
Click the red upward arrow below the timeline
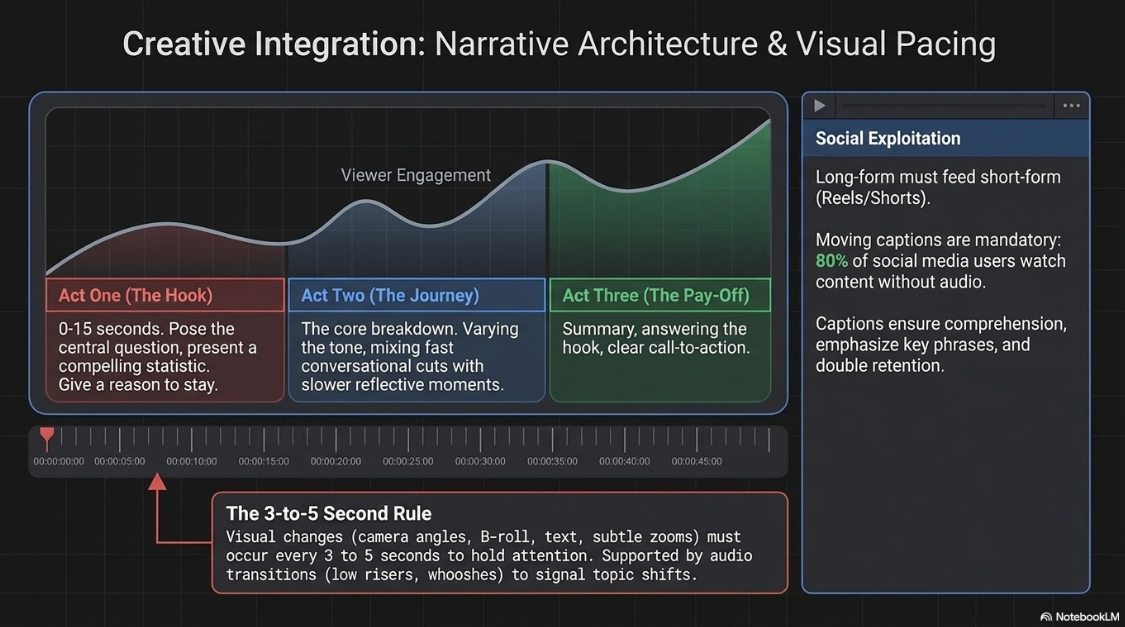(x=157, y=482)
